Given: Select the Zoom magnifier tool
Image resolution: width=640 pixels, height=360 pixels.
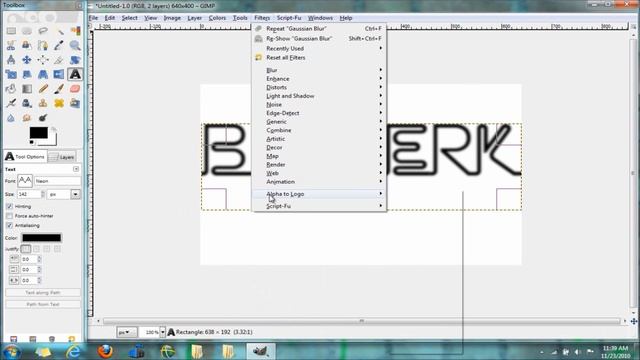Looking at the screenshot, I should (75, 45).
